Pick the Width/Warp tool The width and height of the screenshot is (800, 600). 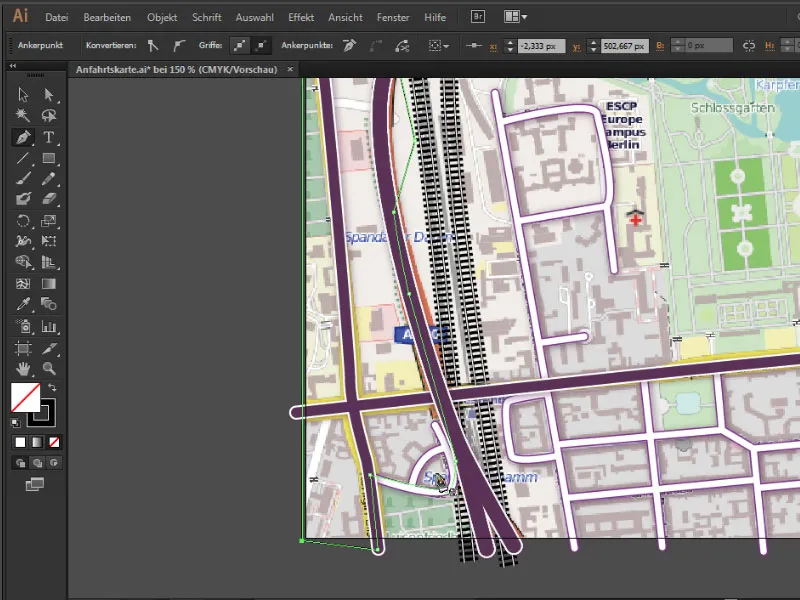(x=23, y=241)
